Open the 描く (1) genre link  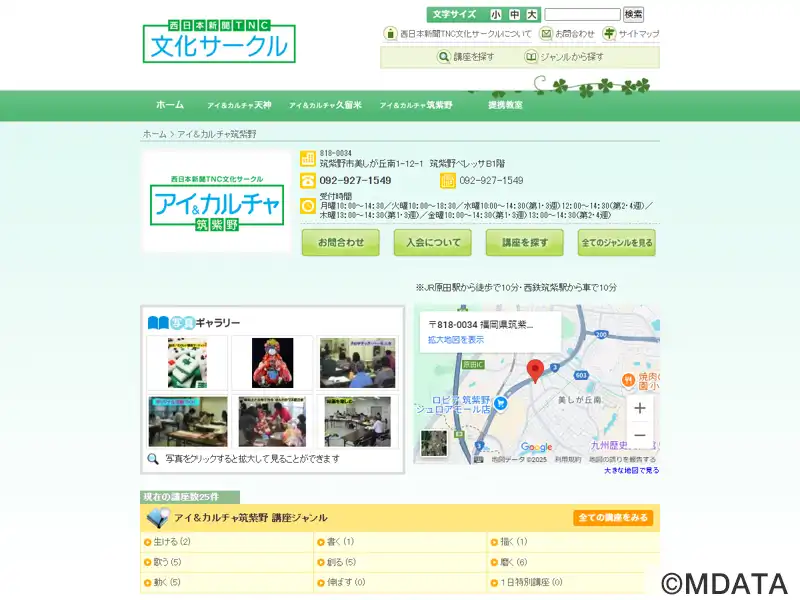tap(514, 542)
